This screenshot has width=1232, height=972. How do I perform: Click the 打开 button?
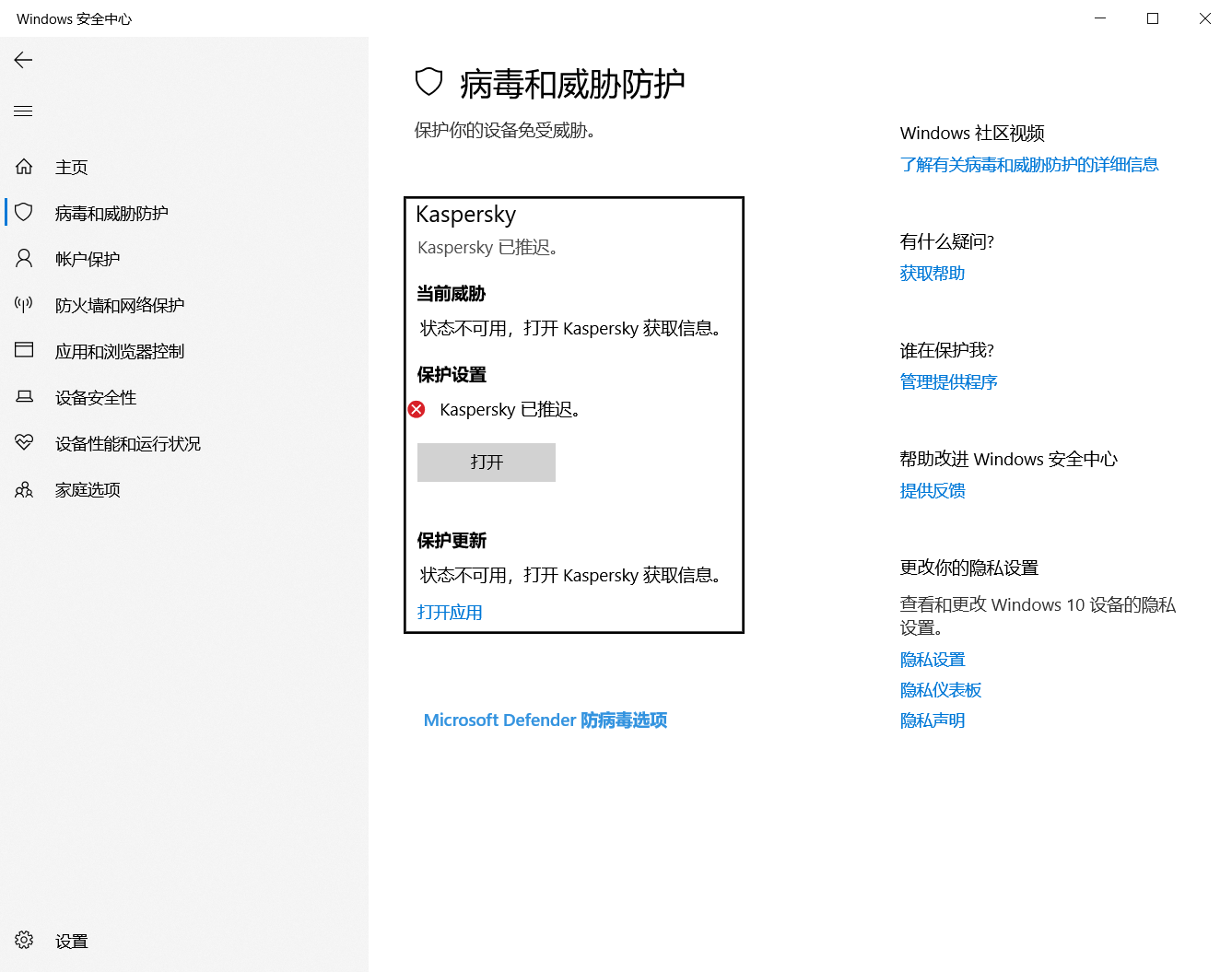(487, 463)
